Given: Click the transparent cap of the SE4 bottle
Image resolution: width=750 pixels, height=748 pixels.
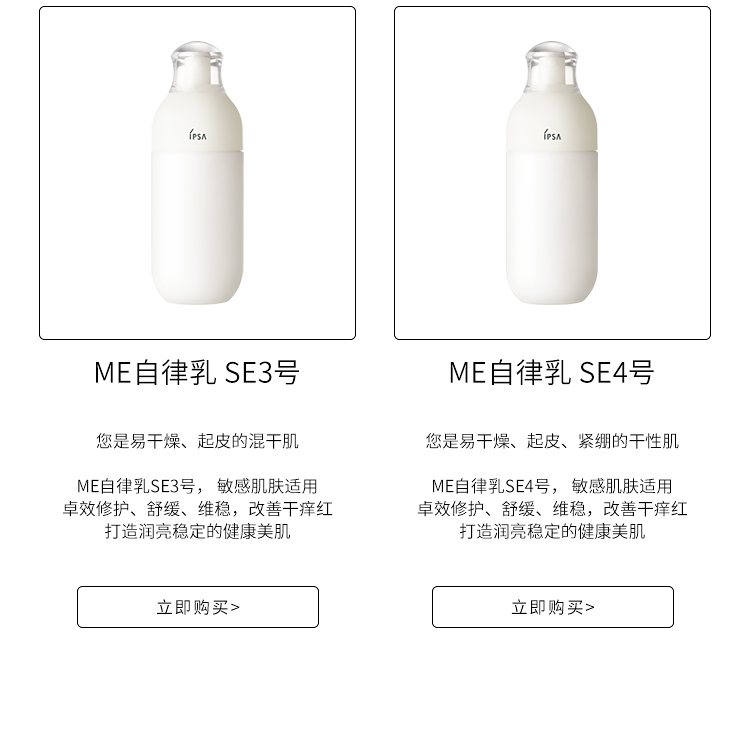Looking at the screenshot, I should tap(552, 67).
